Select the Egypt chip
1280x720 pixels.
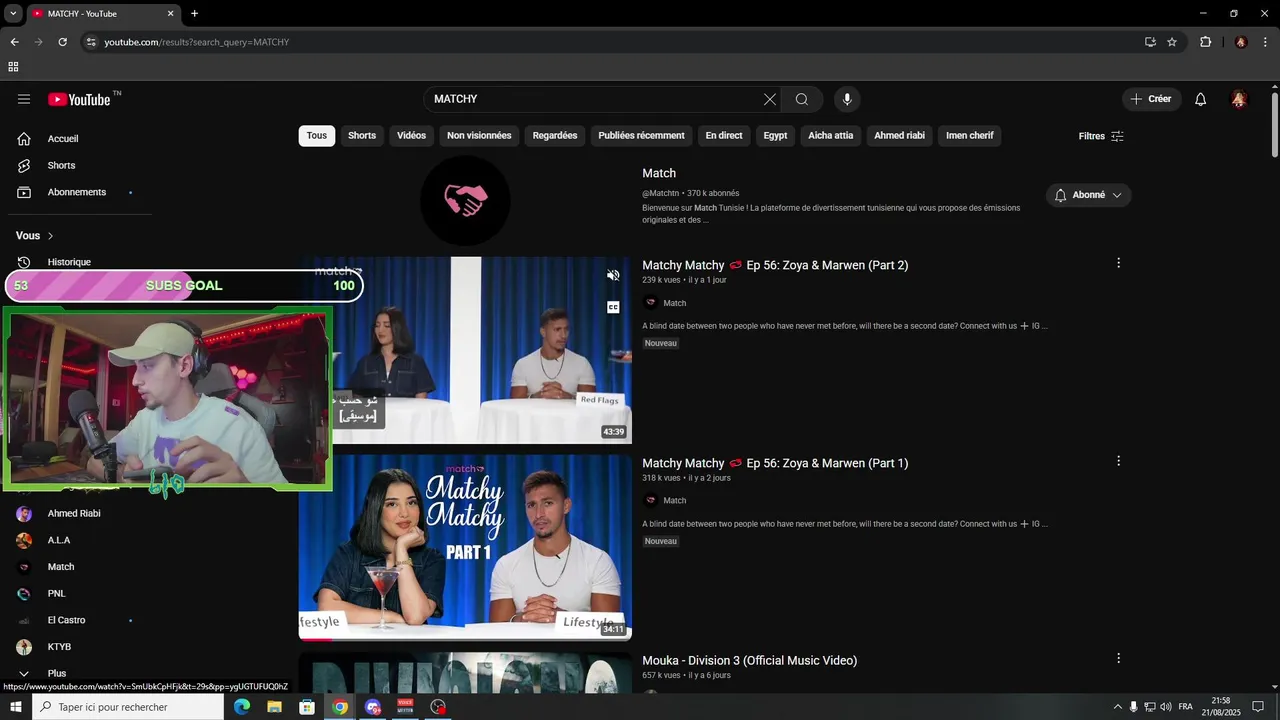[x=775, y=136]
